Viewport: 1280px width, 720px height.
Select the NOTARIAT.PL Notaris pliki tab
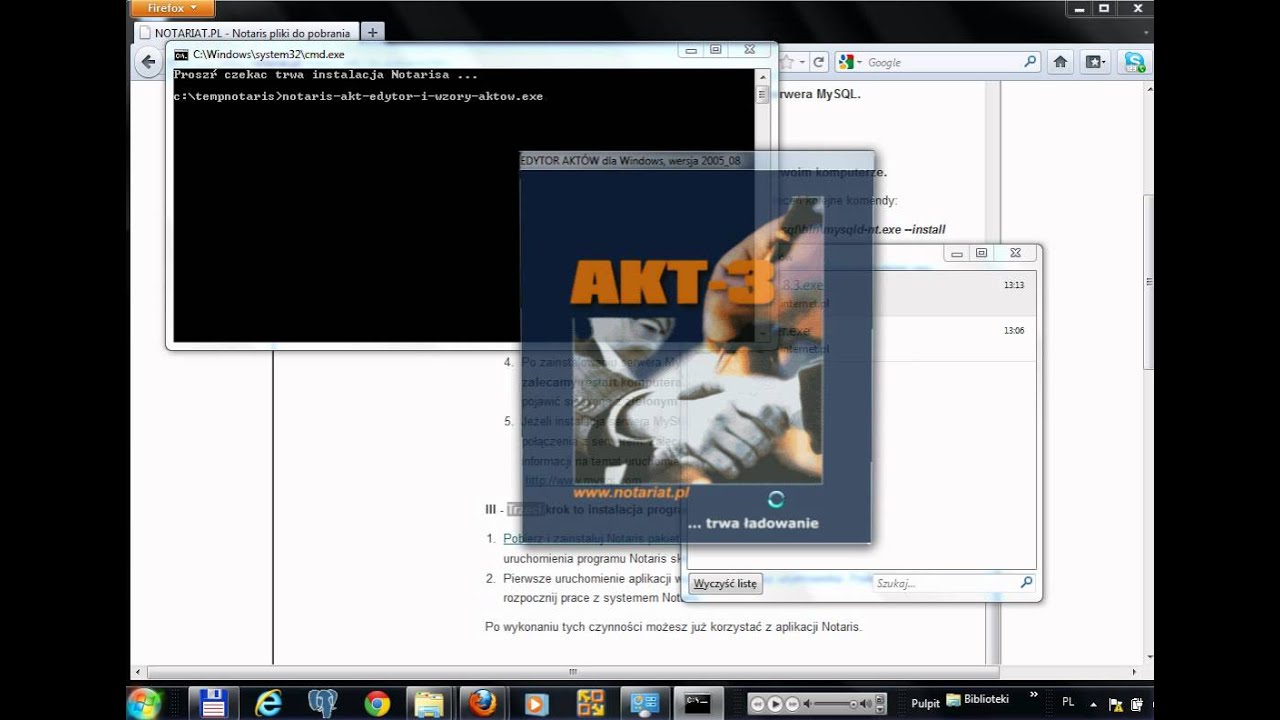[x=244, y=33]
